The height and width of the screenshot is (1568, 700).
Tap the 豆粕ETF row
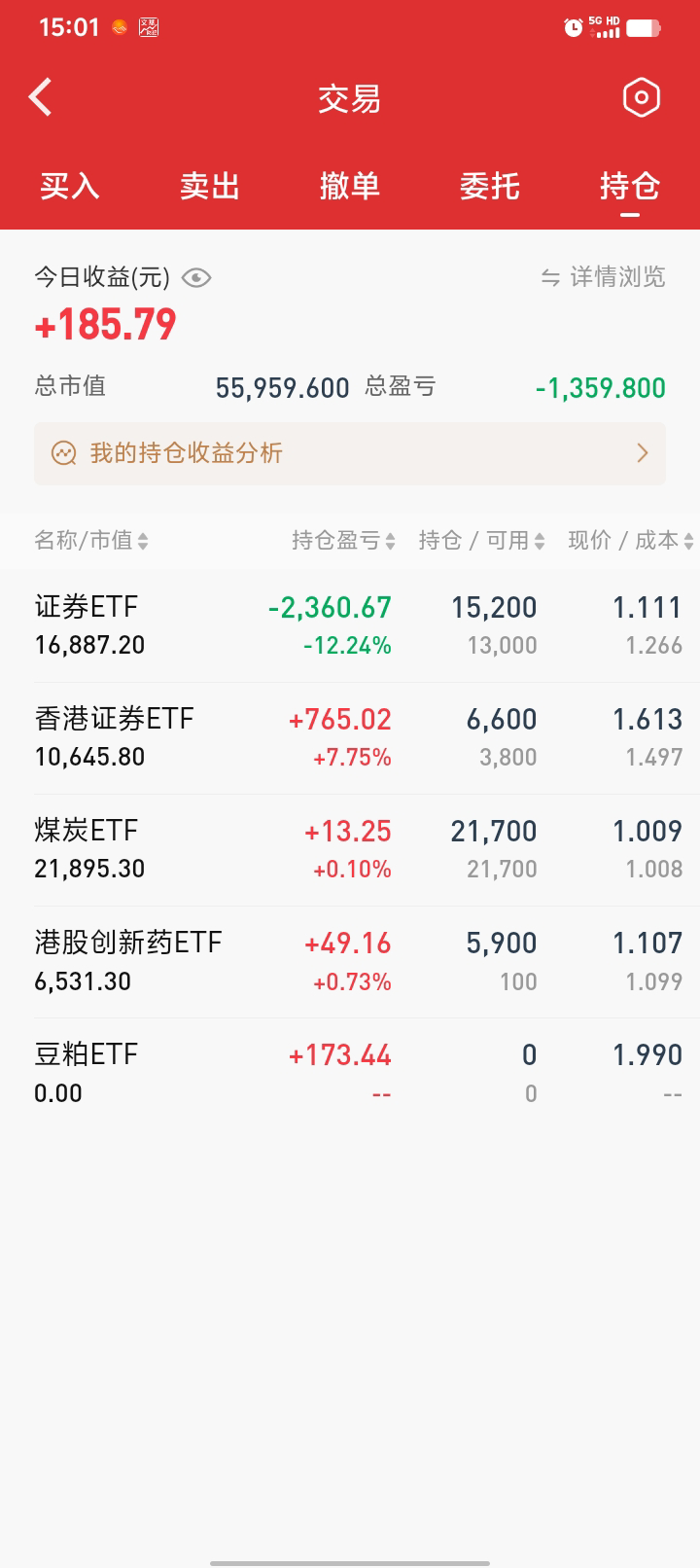click(350, 1073)
